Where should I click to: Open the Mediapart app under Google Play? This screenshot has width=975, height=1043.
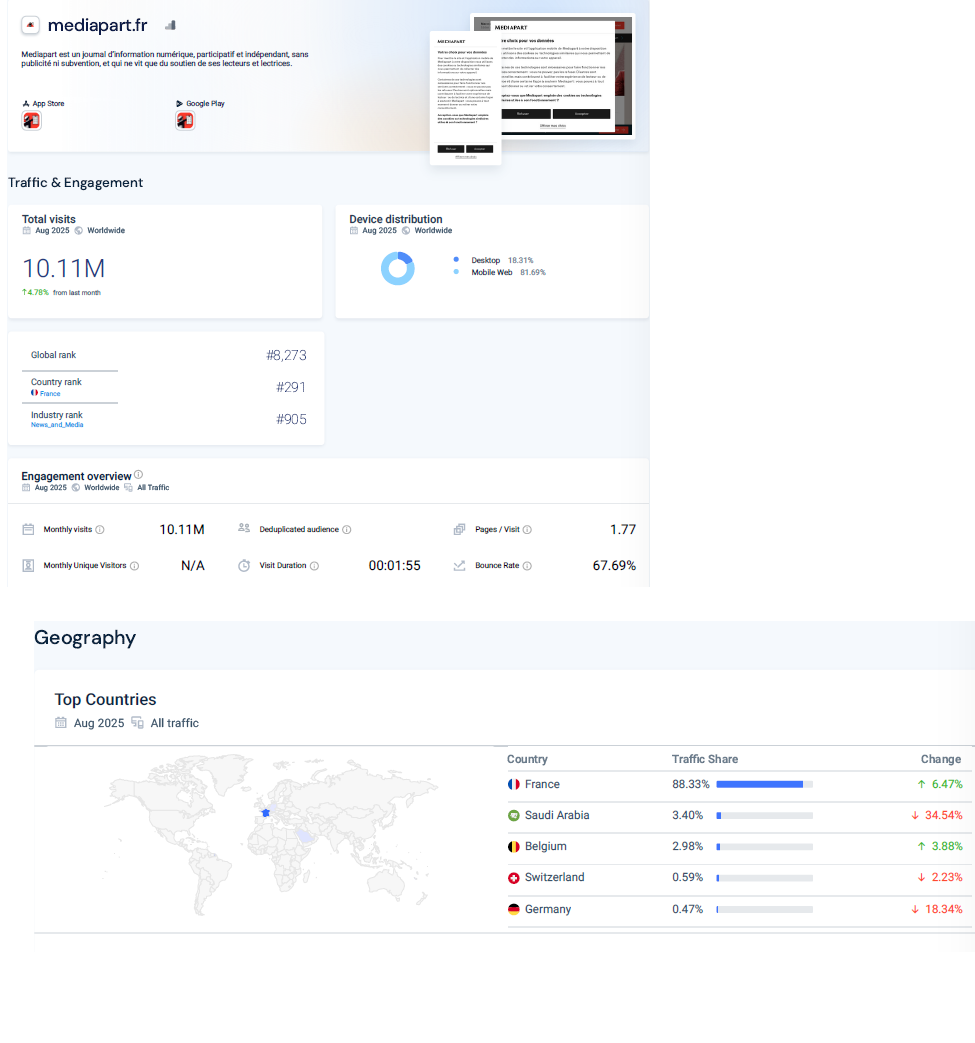coord(185,121)
